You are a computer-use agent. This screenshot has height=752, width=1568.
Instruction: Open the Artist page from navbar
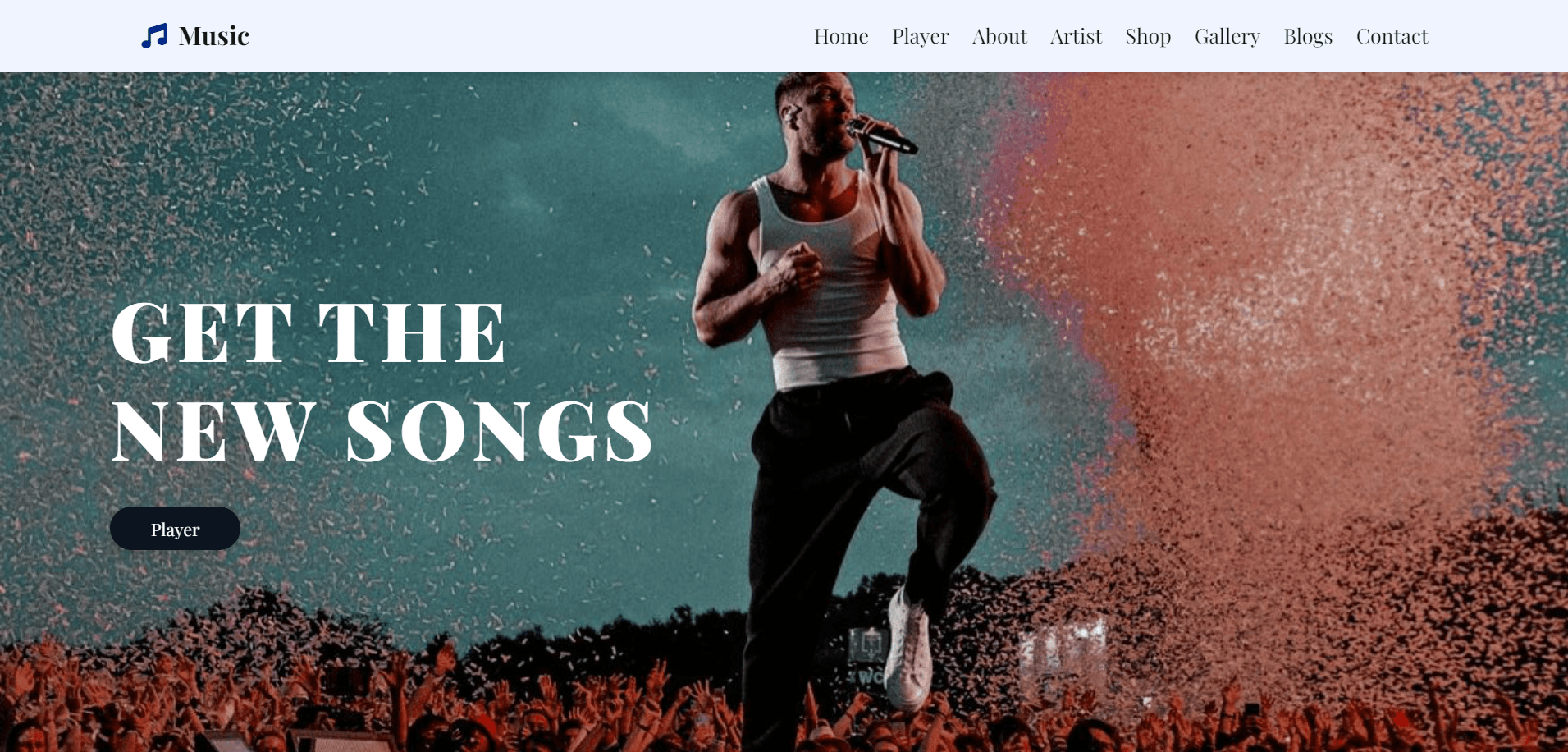coord(1076,36)
